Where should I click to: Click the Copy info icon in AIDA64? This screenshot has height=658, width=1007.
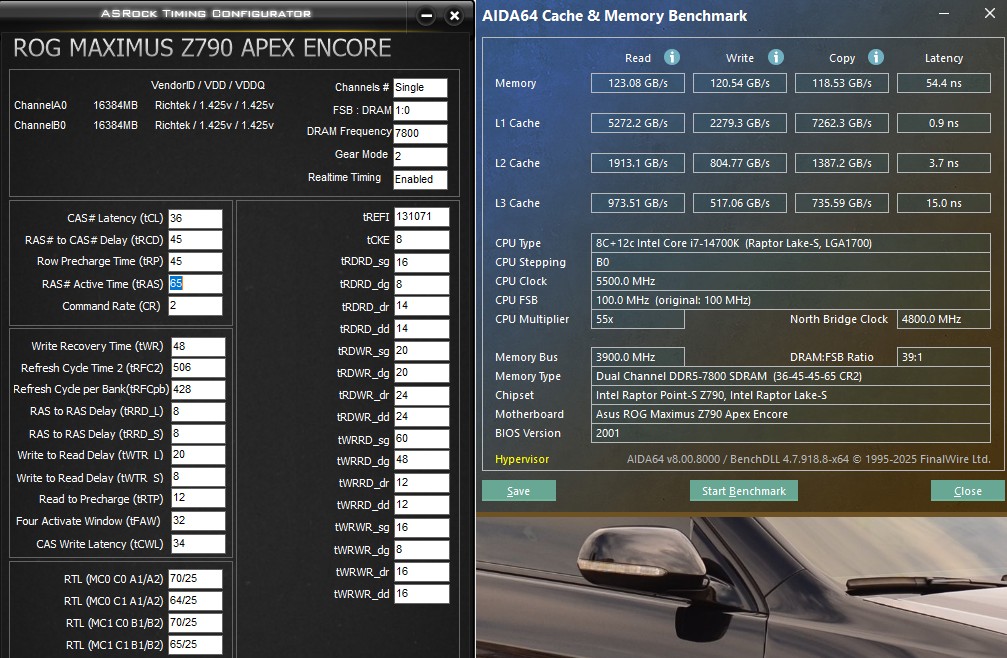875,57
